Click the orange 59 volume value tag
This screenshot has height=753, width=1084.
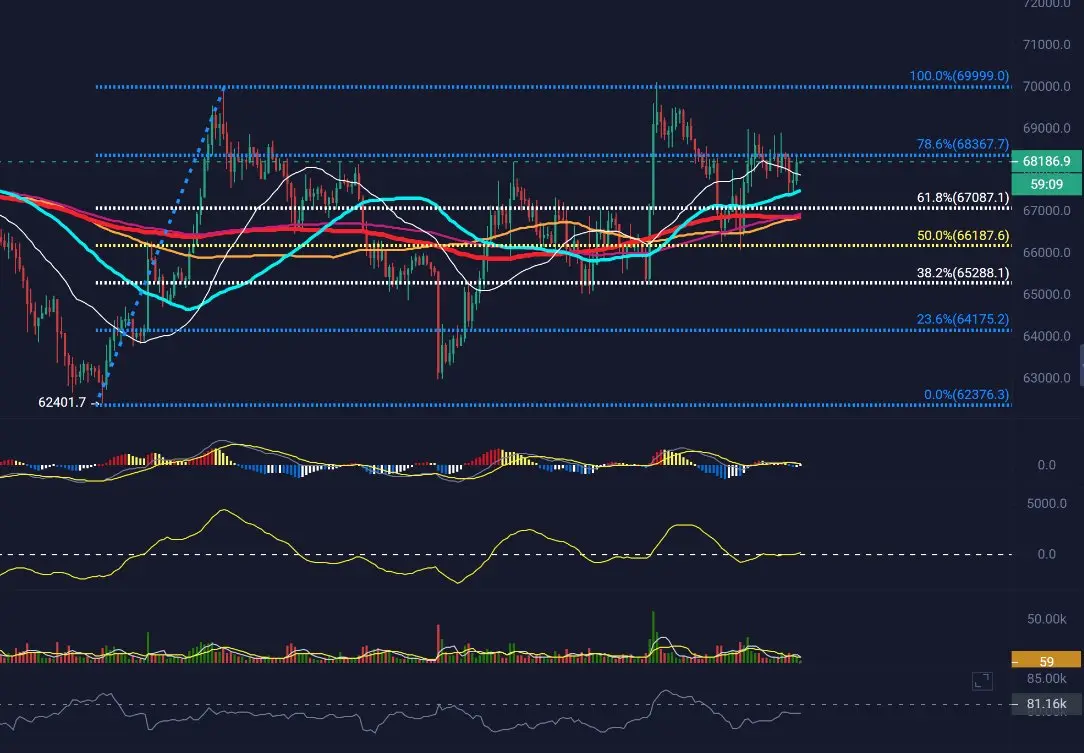[x=1046, y=661]
